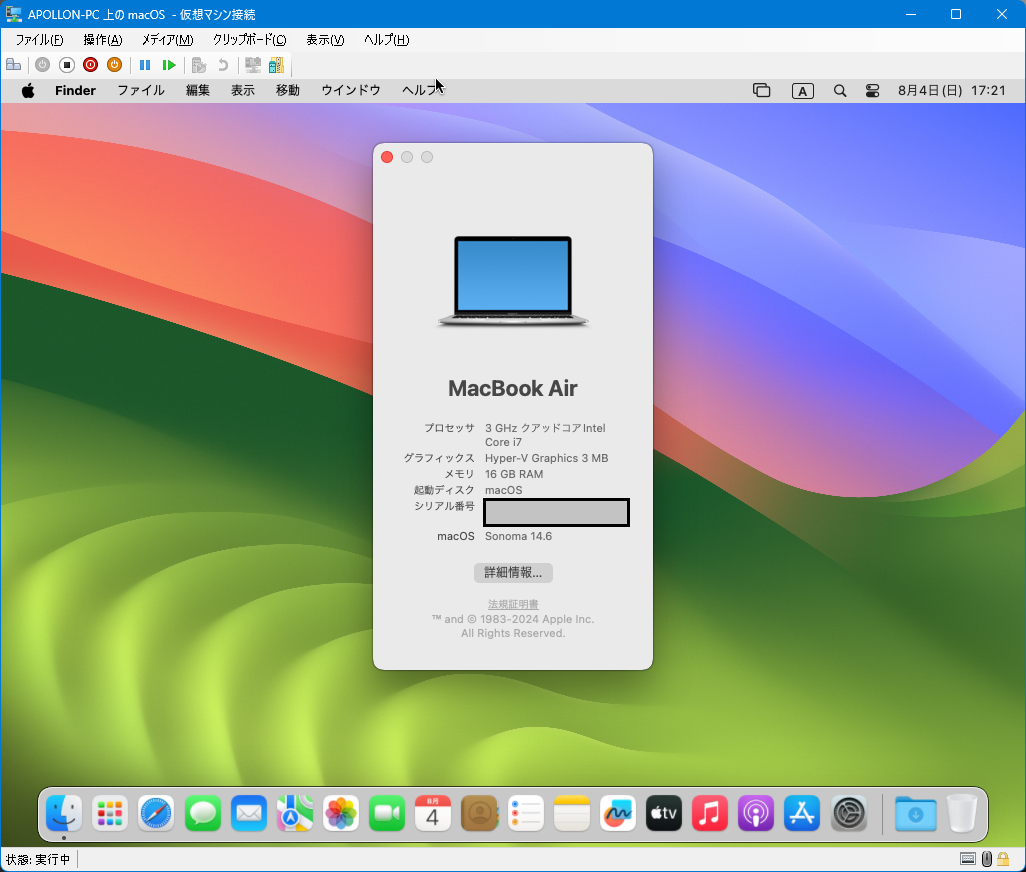Click the orange Save state icon

(x=115, y=65)
